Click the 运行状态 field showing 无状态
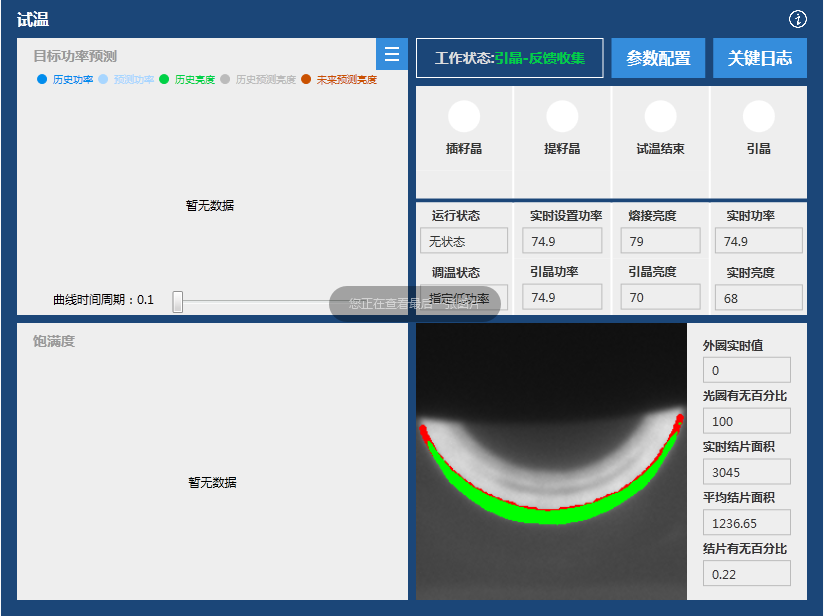The height and width of the screenshot is (616, 824). 464,241
